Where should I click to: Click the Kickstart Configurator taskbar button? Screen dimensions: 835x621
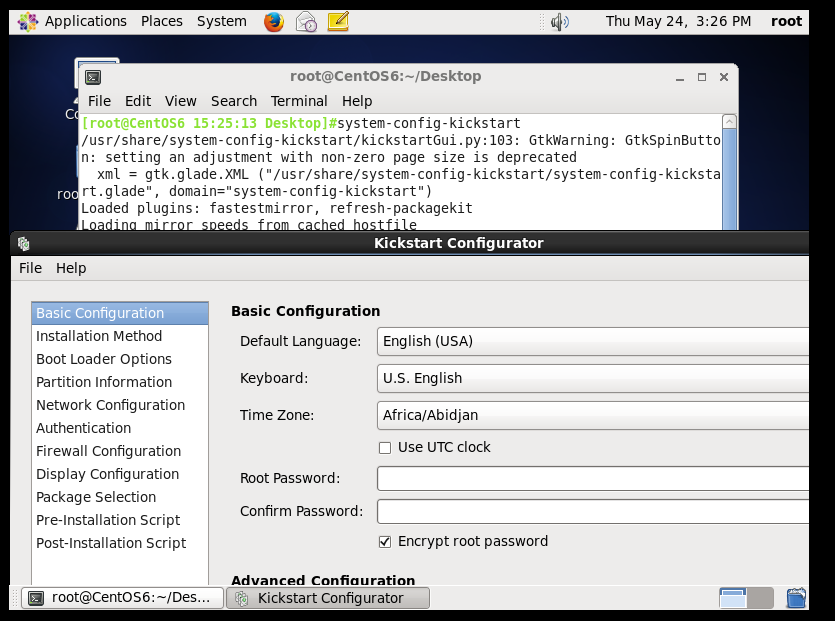pos(328,598)
